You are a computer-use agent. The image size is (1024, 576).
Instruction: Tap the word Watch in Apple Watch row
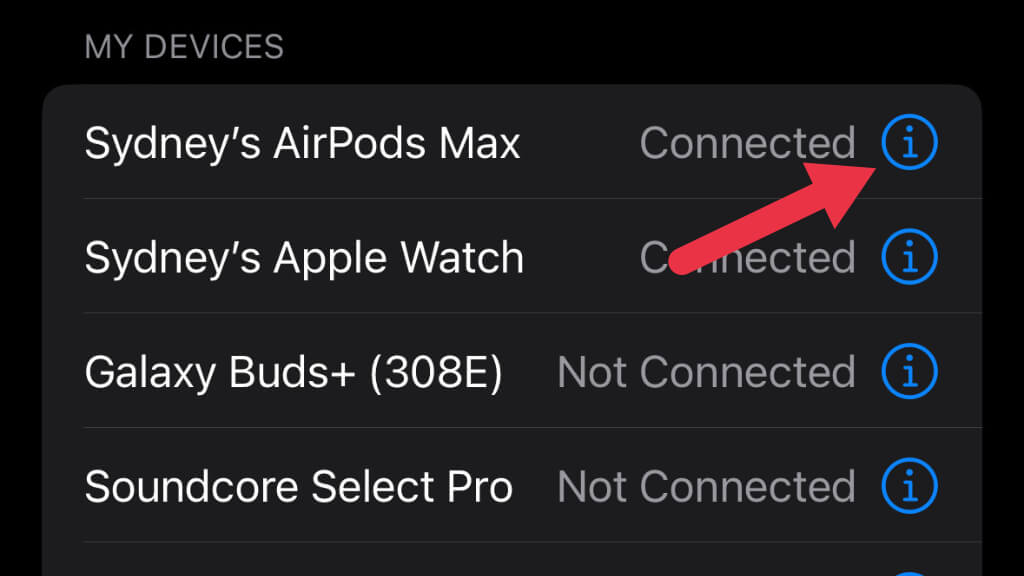462,258
